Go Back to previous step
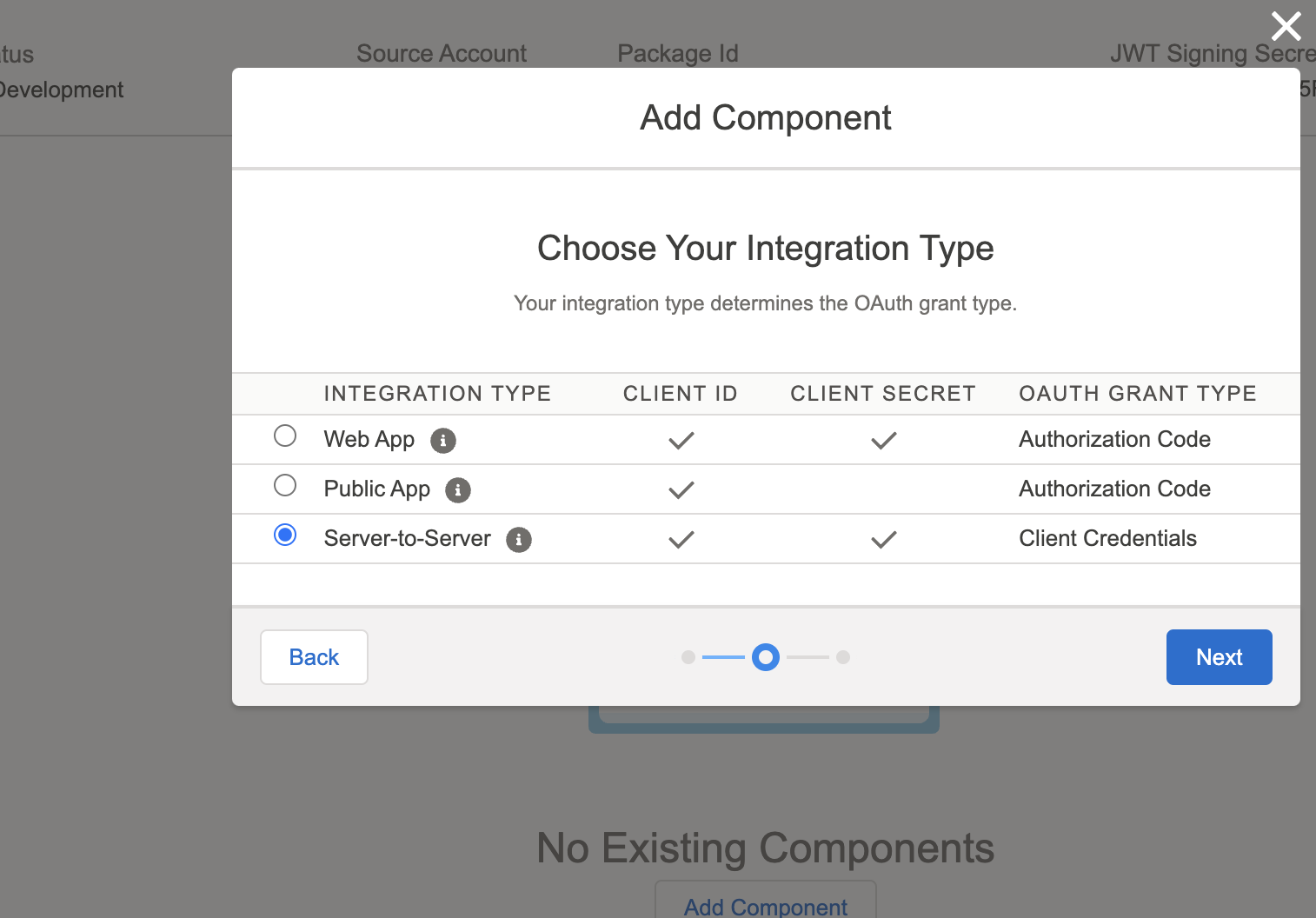This screenshot has height=918, width=1316. pos(314,657)
